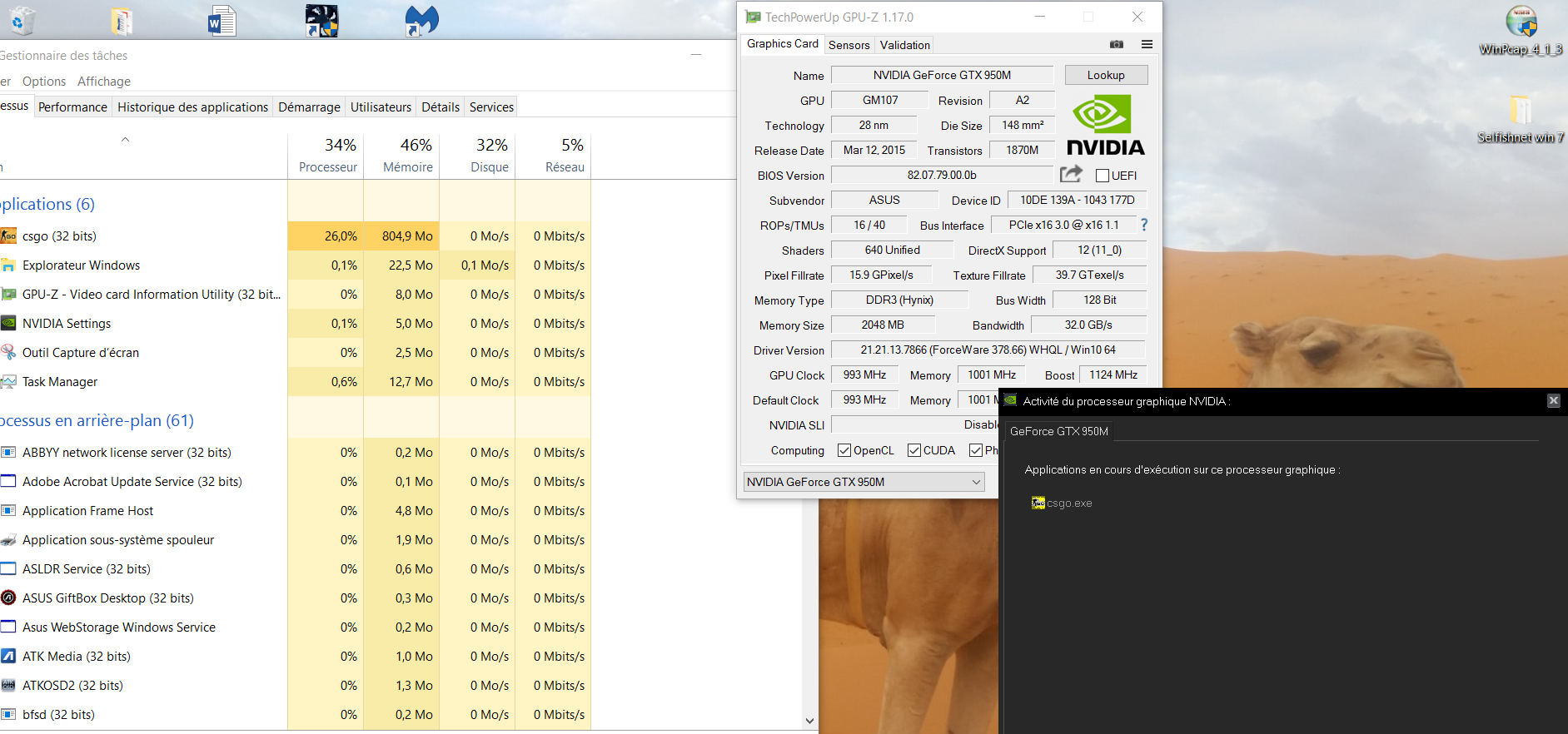Click the Outil Capture d'écran scissors icon
The width and height of the screenshot is (1568, 734).
pos(8,352)
